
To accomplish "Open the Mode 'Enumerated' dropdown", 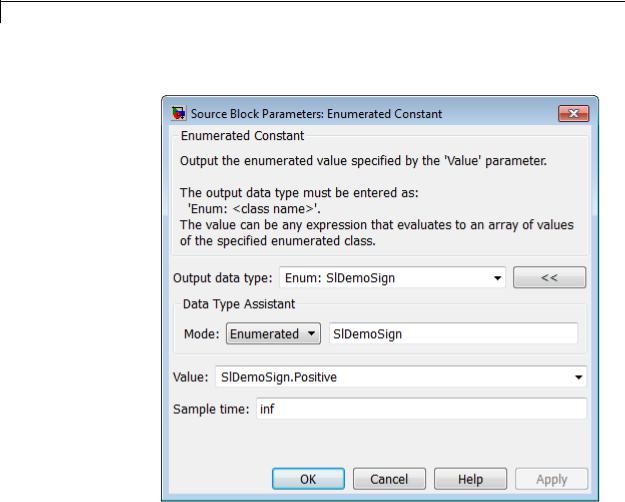I will tap(273, 333).
